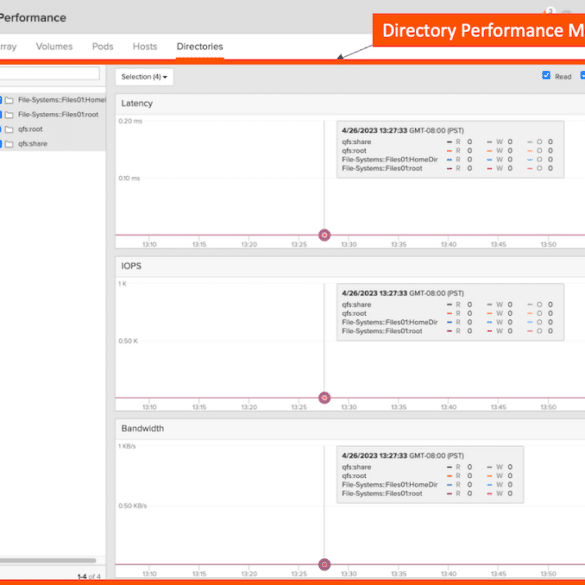The height and width of the screenshot is (585, 585).
Task: Click qfs:share in the Latency tooltip
Action: click(356, 142)
